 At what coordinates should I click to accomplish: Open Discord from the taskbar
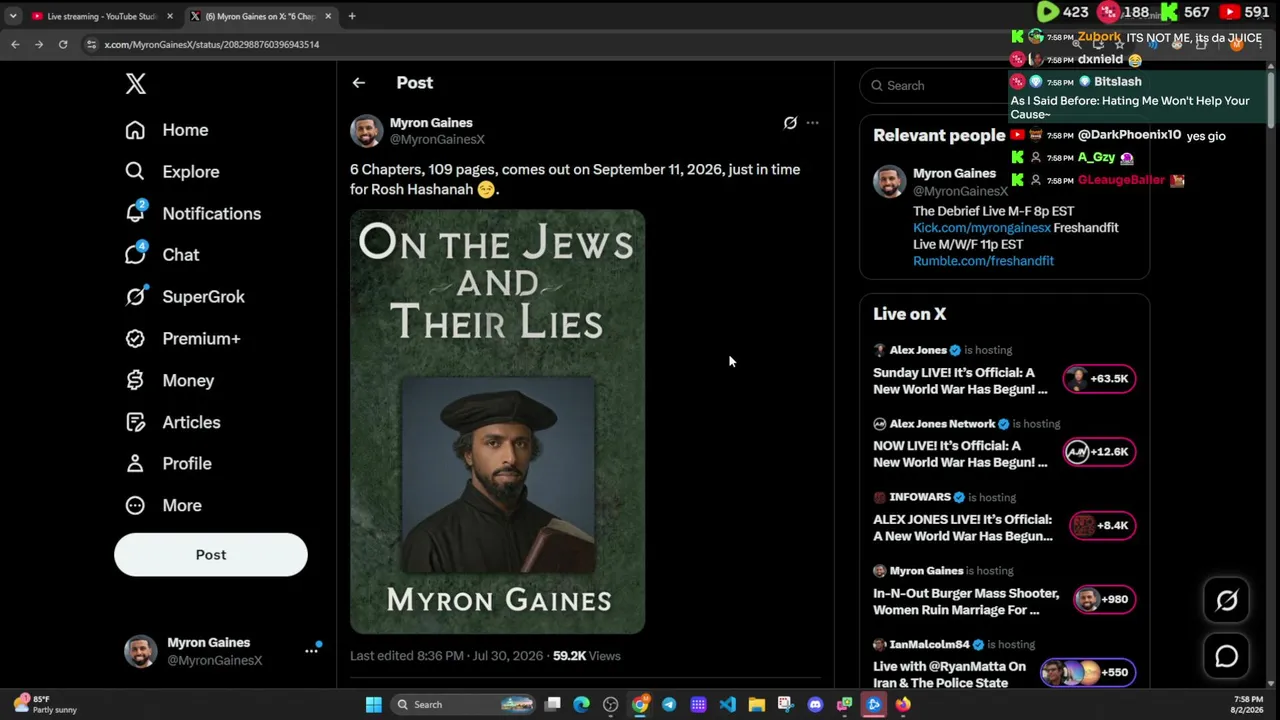pos(815,705)
